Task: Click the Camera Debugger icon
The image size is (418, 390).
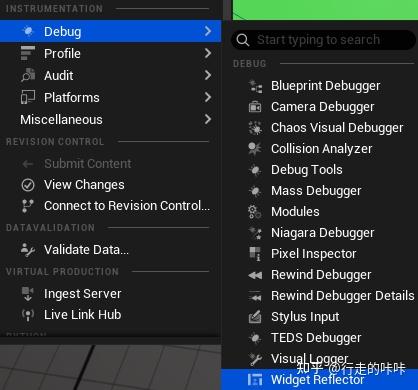Action: 255,107
